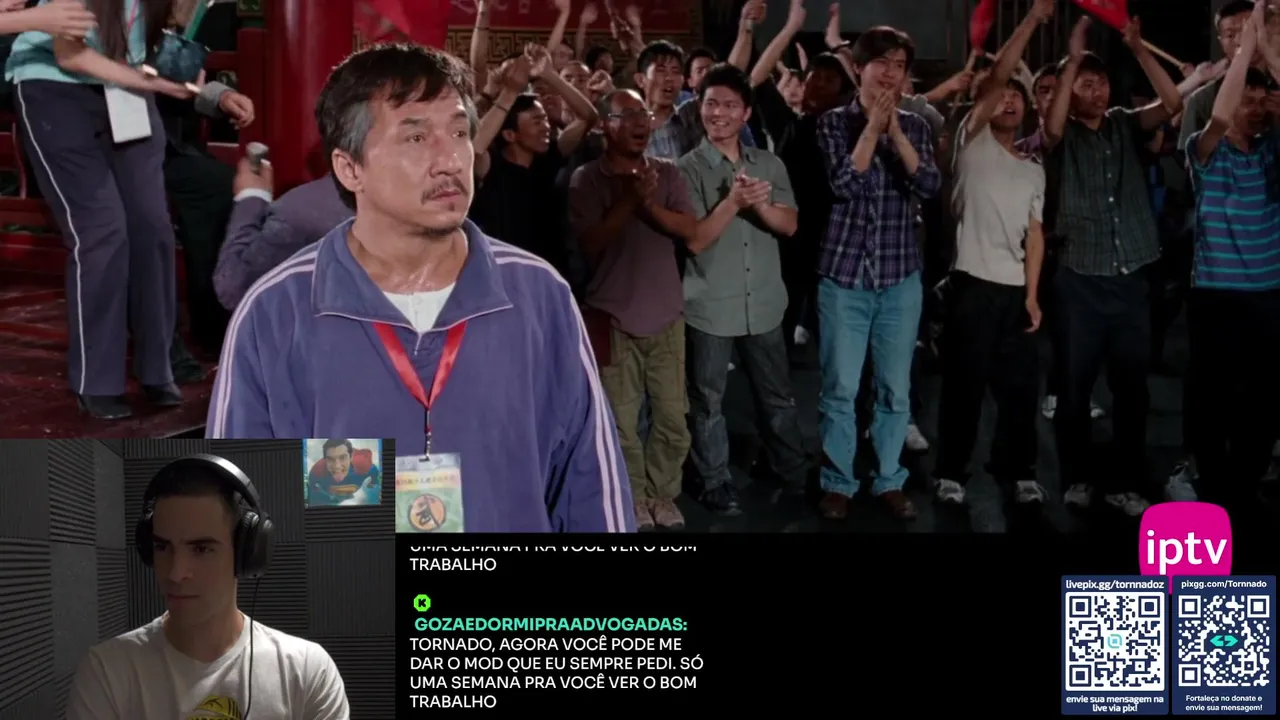Click 'envie sua mensagem na live via pix!' text

[x=1114, y=703]
